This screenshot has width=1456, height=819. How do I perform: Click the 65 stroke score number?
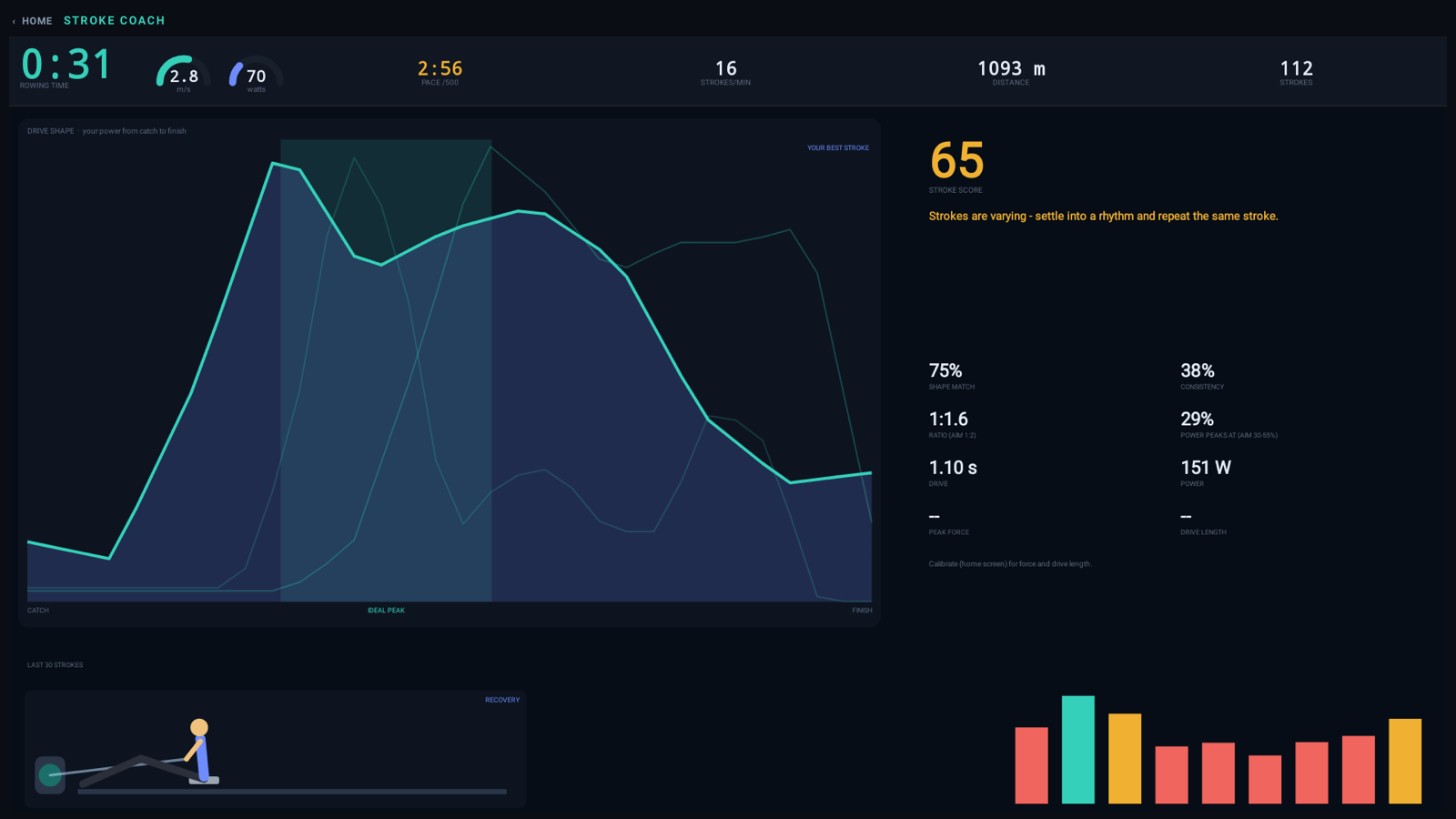click(956, 161)
